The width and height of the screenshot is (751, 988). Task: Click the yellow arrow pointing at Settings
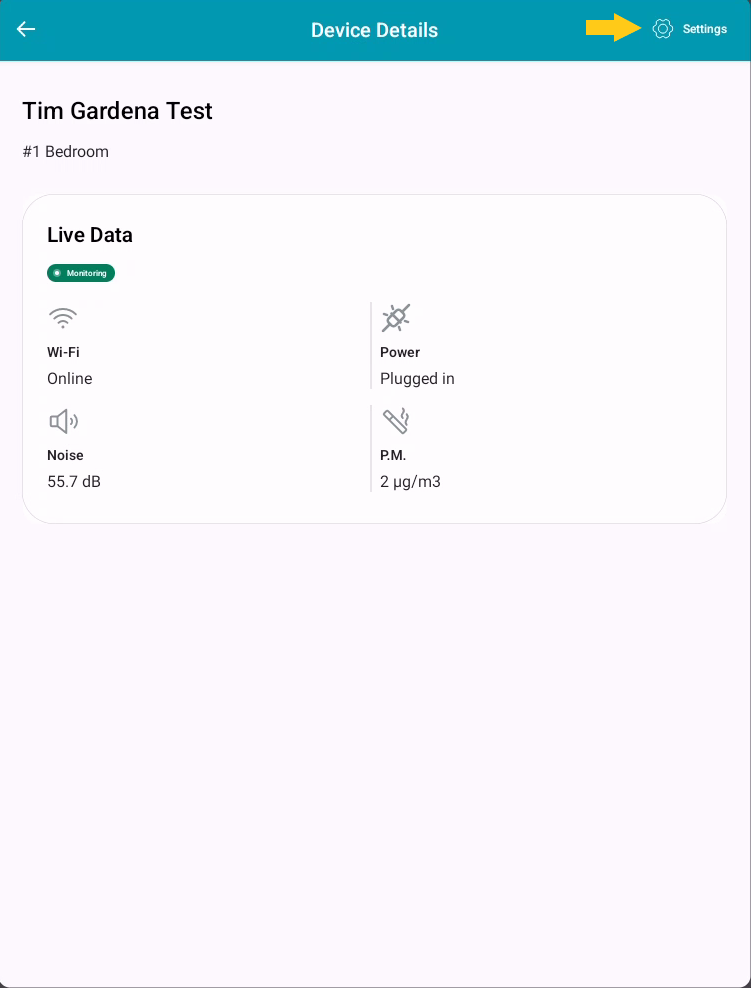612,28
